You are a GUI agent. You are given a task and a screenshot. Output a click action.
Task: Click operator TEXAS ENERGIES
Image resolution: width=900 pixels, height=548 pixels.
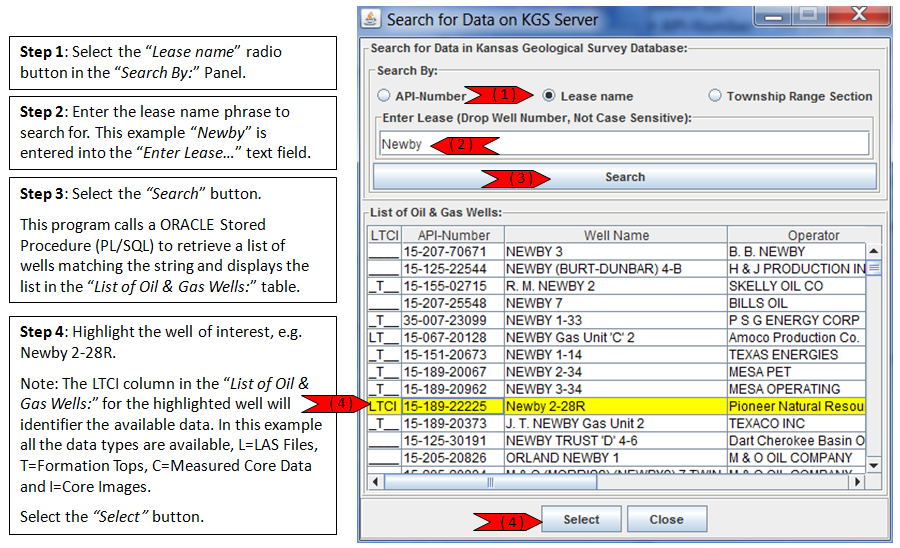[x=797, y=355]
